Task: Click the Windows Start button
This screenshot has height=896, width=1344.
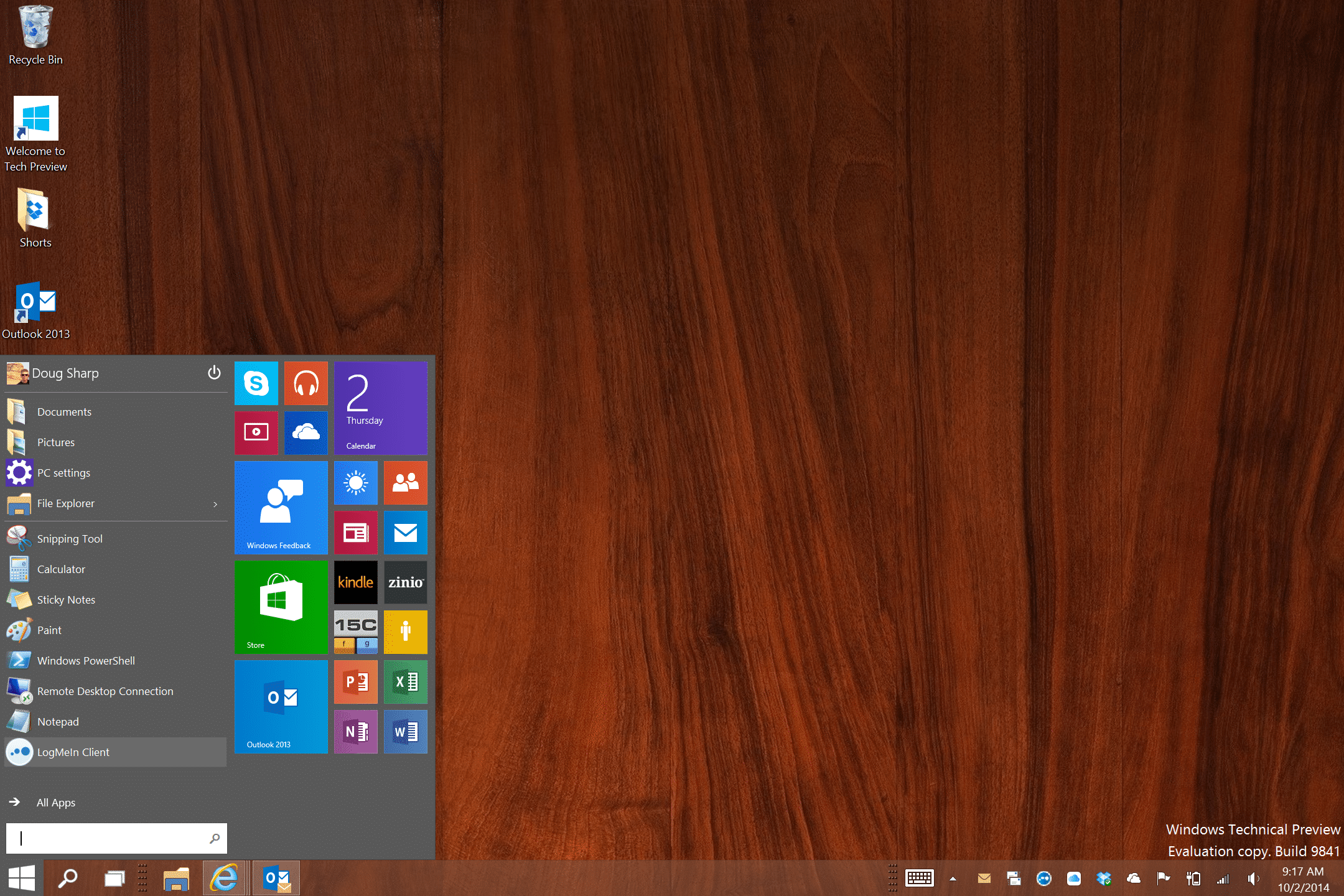Action: click(22, 878)
